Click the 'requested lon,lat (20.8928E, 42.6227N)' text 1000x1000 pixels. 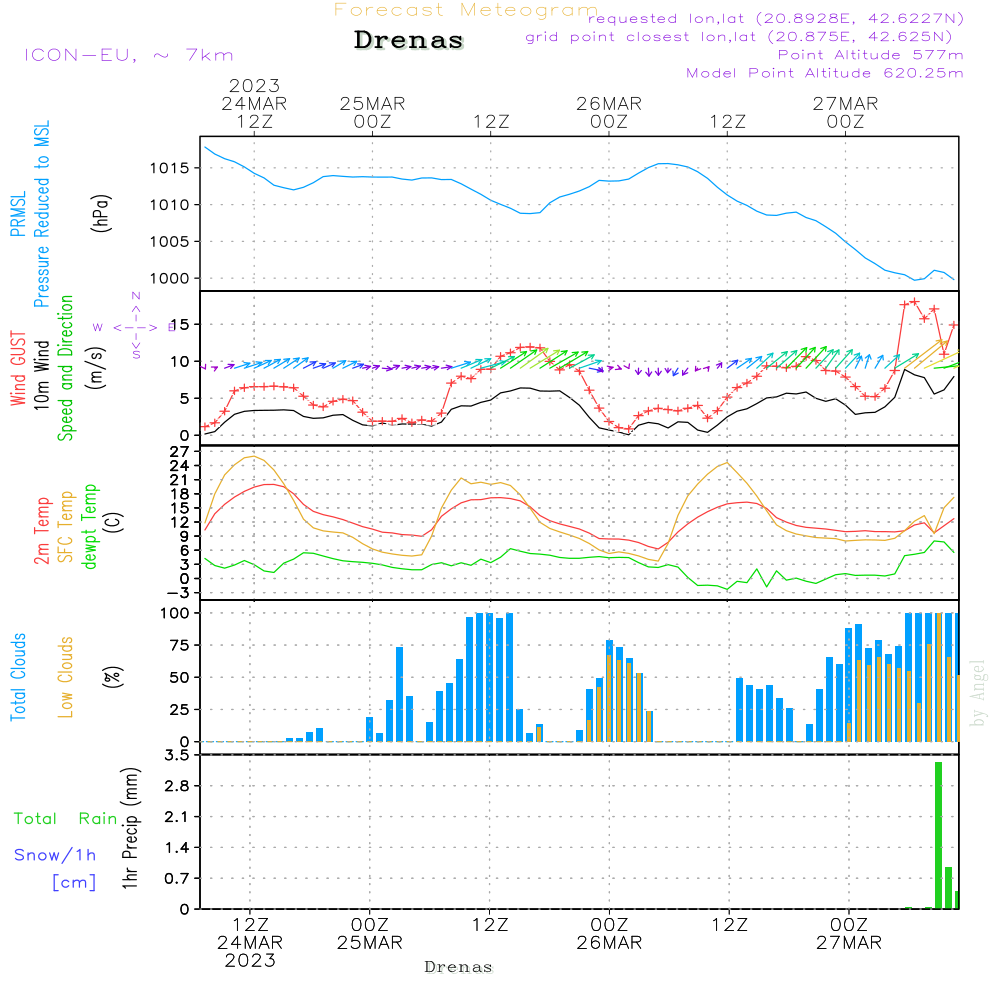(x=776, y=18)
